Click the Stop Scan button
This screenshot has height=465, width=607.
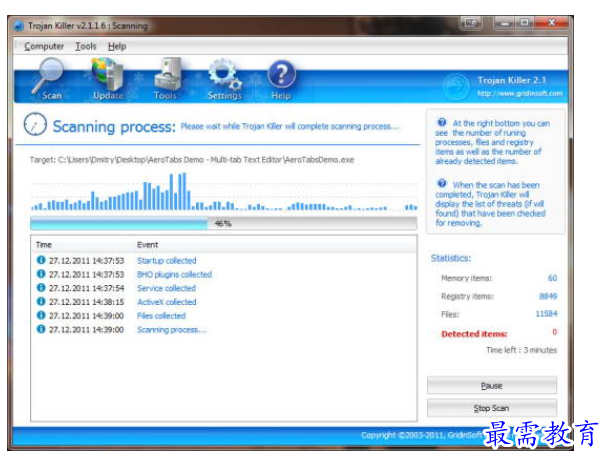point(492,408)
